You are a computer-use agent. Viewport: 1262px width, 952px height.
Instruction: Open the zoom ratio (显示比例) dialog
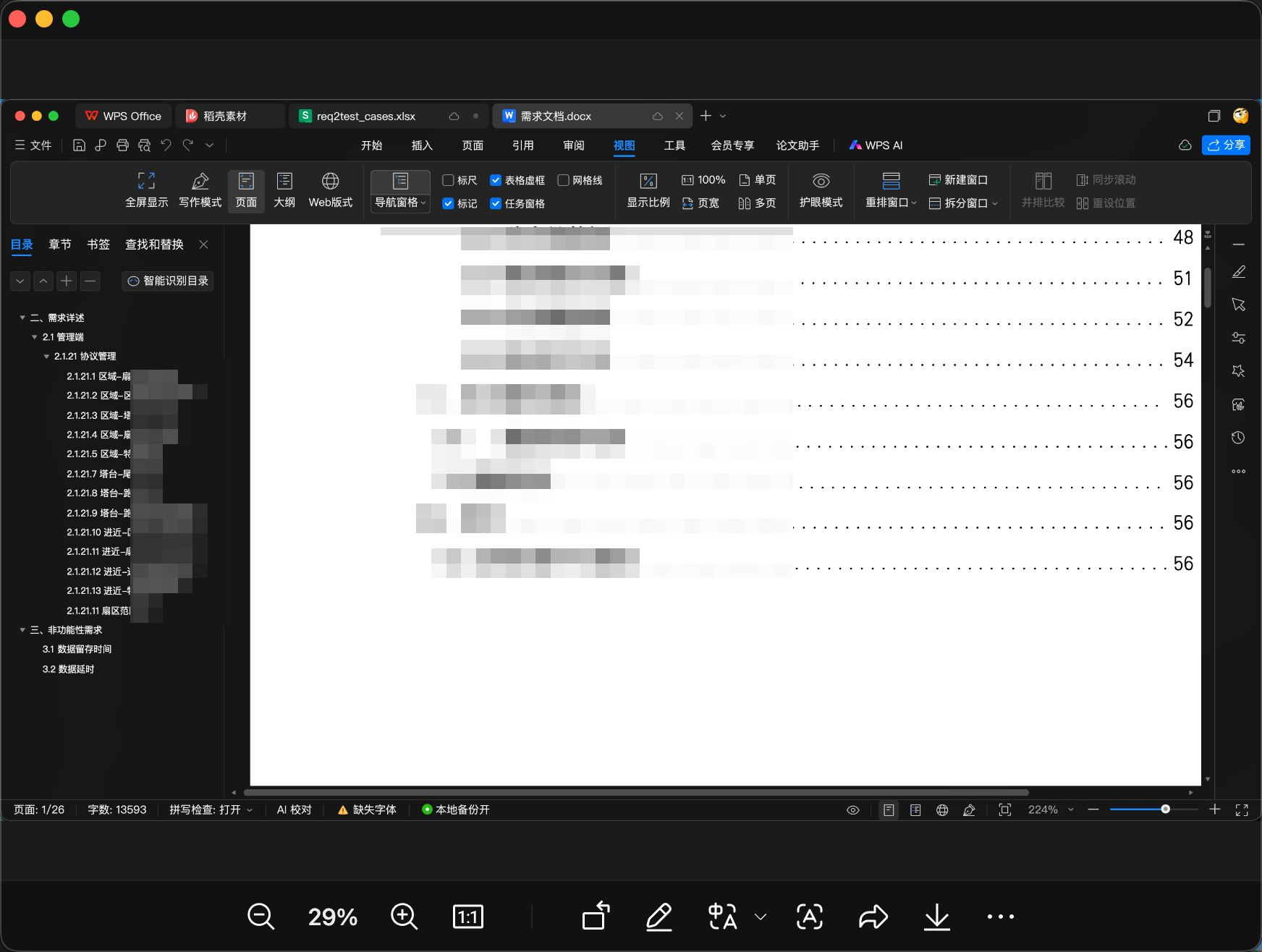(x=648, y=191)
